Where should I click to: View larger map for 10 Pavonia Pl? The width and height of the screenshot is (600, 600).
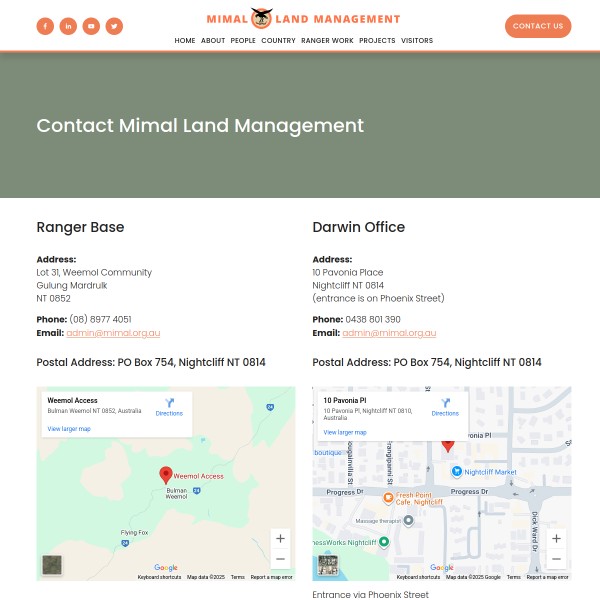point(345,432)
